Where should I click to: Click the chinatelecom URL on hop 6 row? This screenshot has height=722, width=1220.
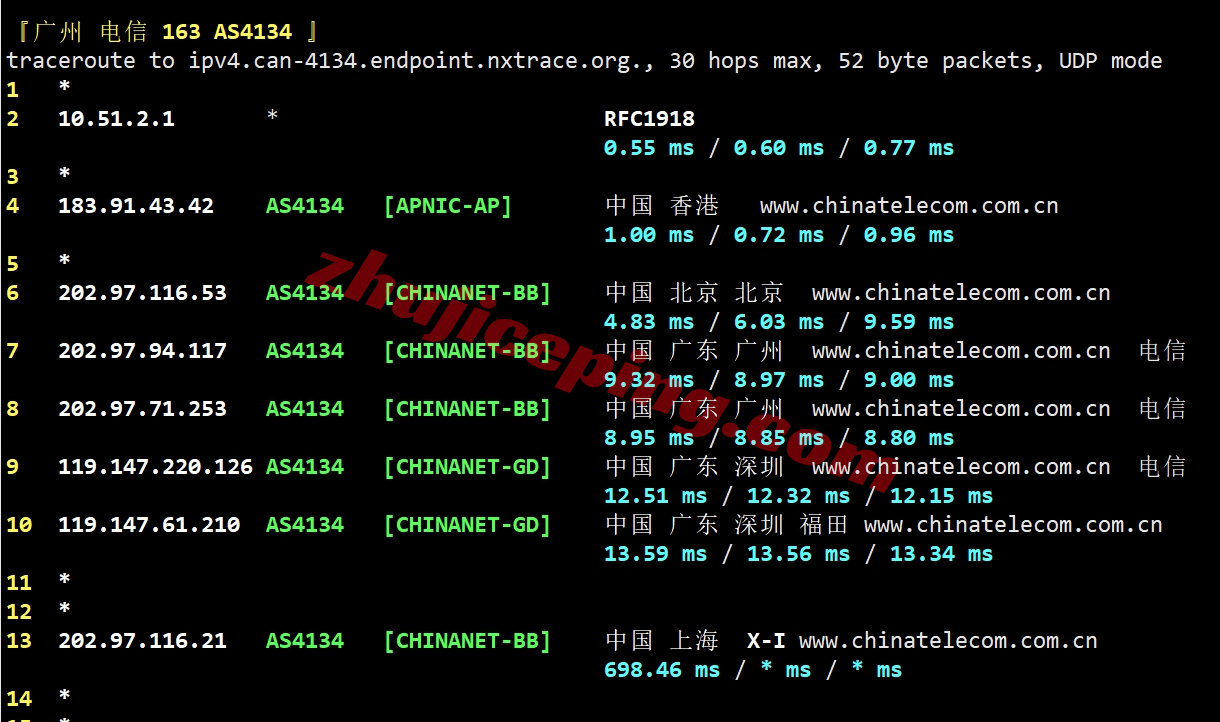tap(961, 293)
